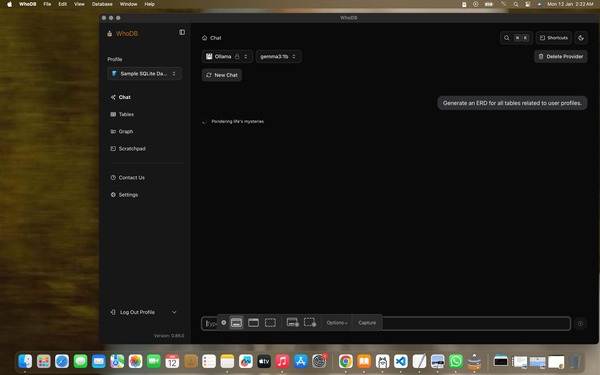Open Google Chrome from the dock
Image resolution: width=600 pixels, height=375 pixels.
click(346, 361)
